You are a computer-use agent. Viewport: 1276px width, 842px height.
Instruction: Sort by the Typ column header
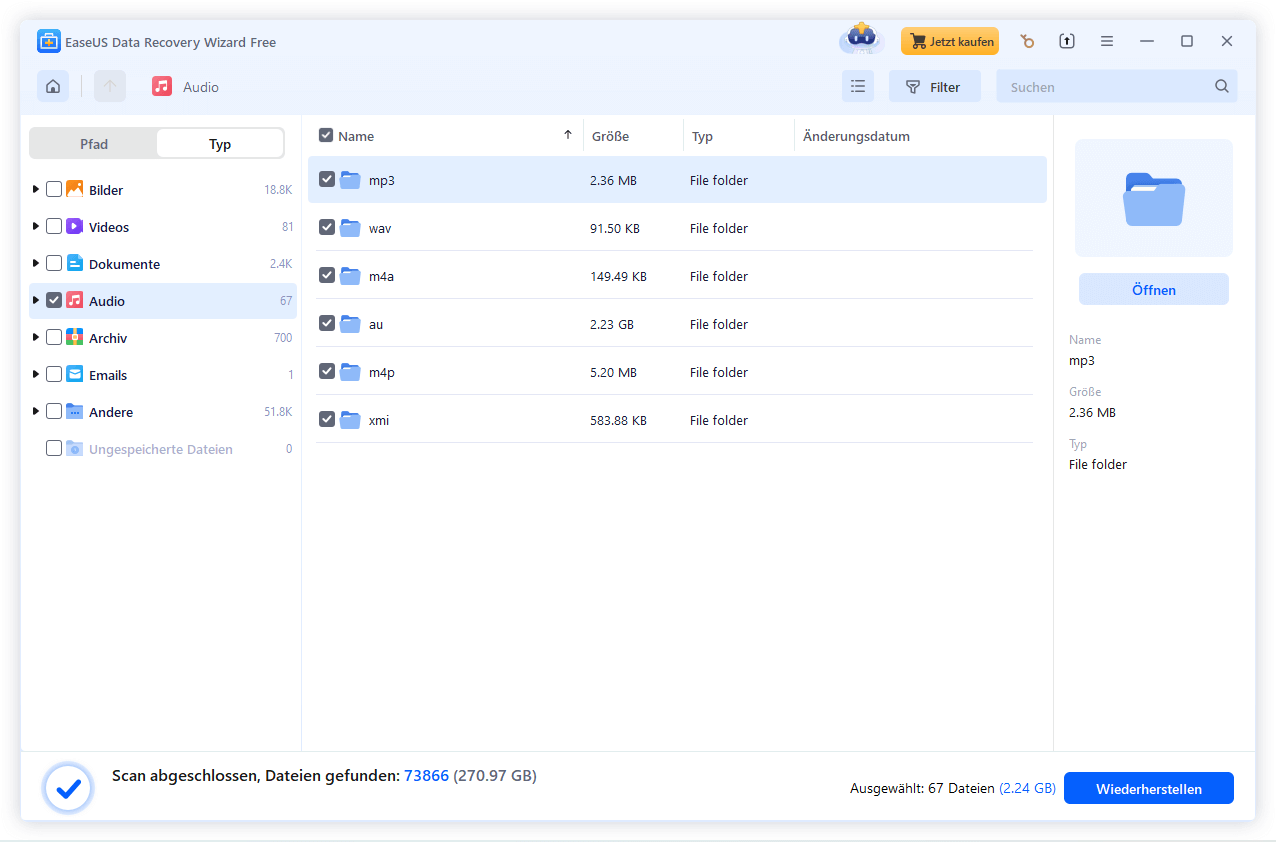(702, 136)
